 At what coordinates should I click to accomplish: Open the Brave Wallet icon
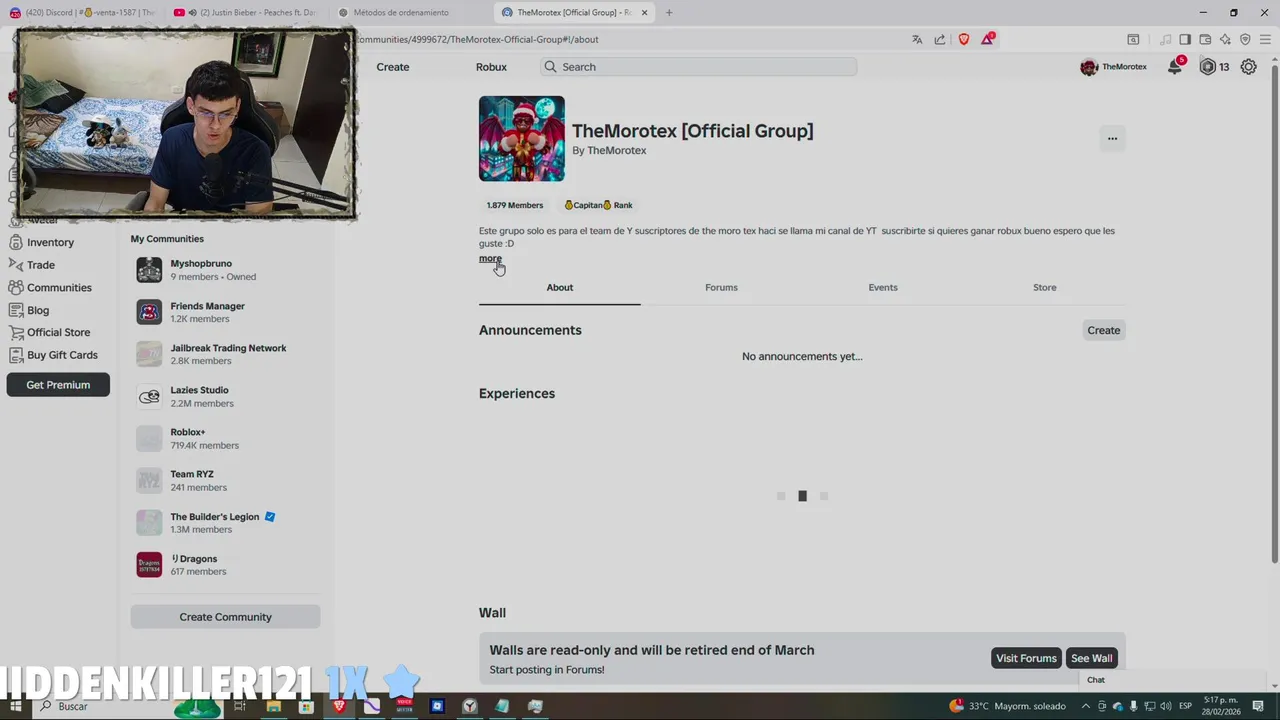pyautogui.click(x=1205, y=39)
